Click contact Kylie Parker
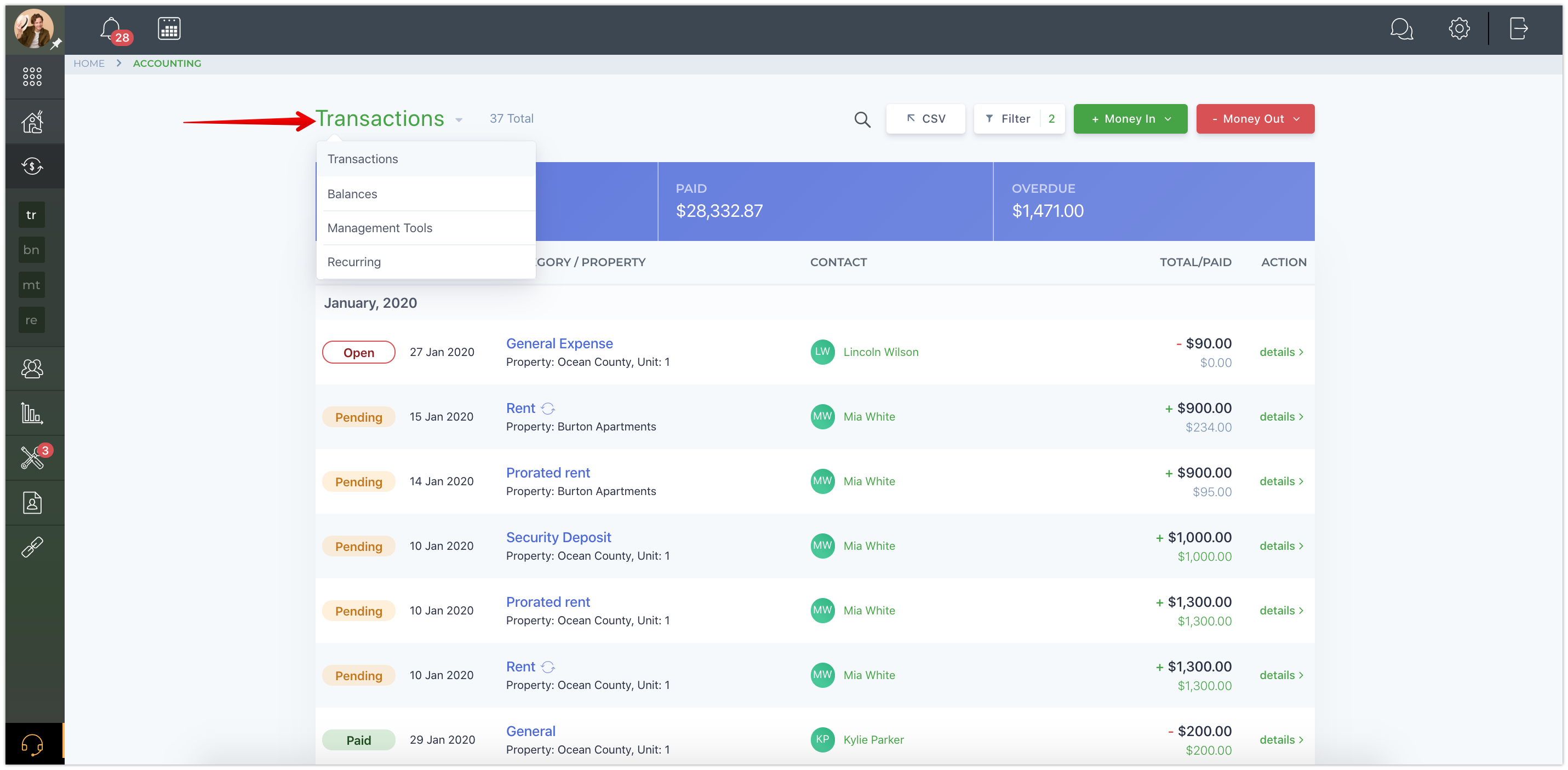The width and height of the screenshot is (1568, 770). (873, 739)
